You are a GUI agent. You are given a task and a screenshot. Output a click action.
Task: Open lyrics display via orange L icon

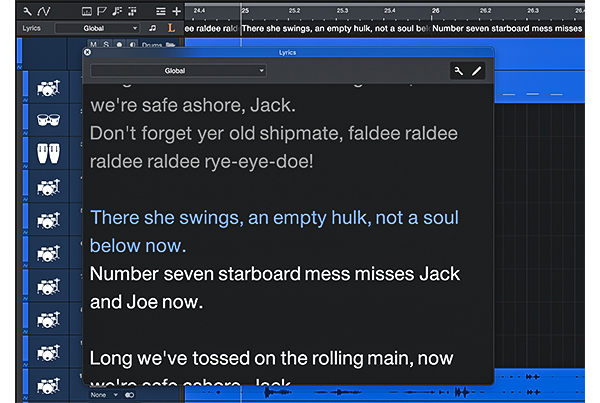click(x=171, y=28)
